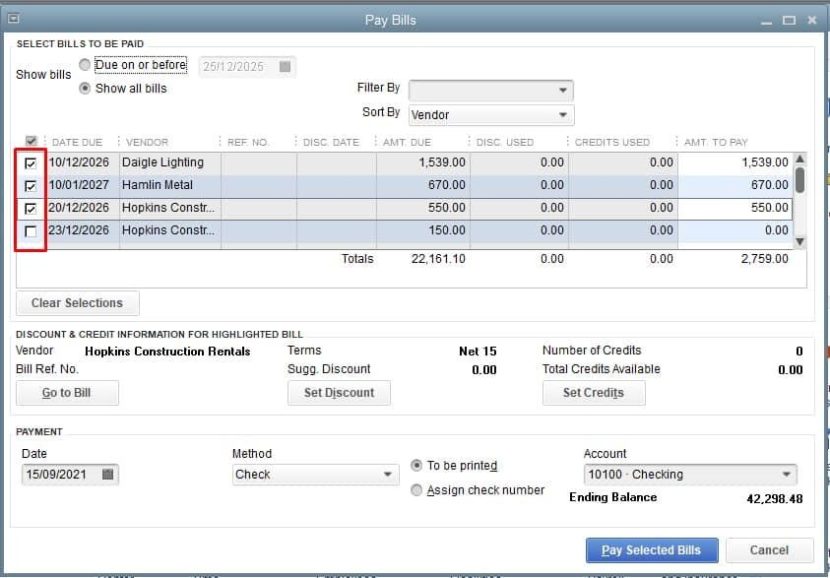Click the scroll-up arrow on the bills list
The width and height of the screenshot is (830, 578).
(799, 161)
